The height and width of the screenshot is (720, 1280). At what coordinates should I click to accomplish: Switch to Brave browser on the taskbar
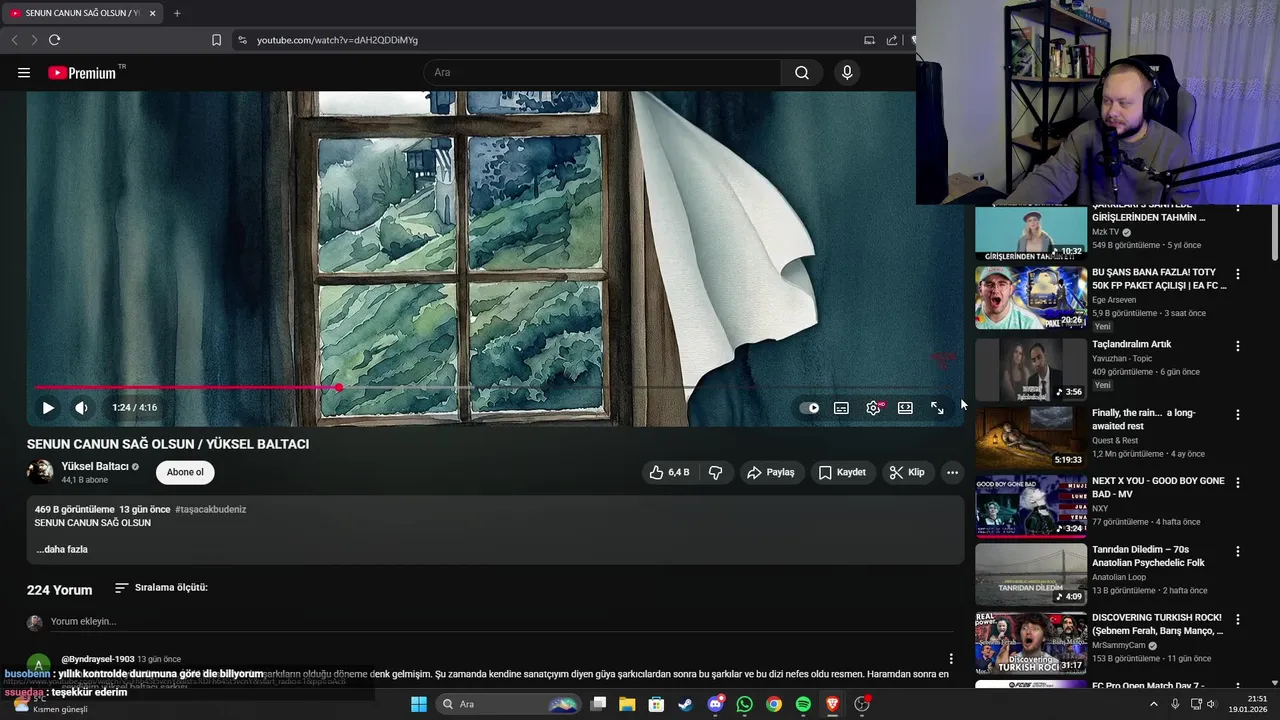[832, 704]
